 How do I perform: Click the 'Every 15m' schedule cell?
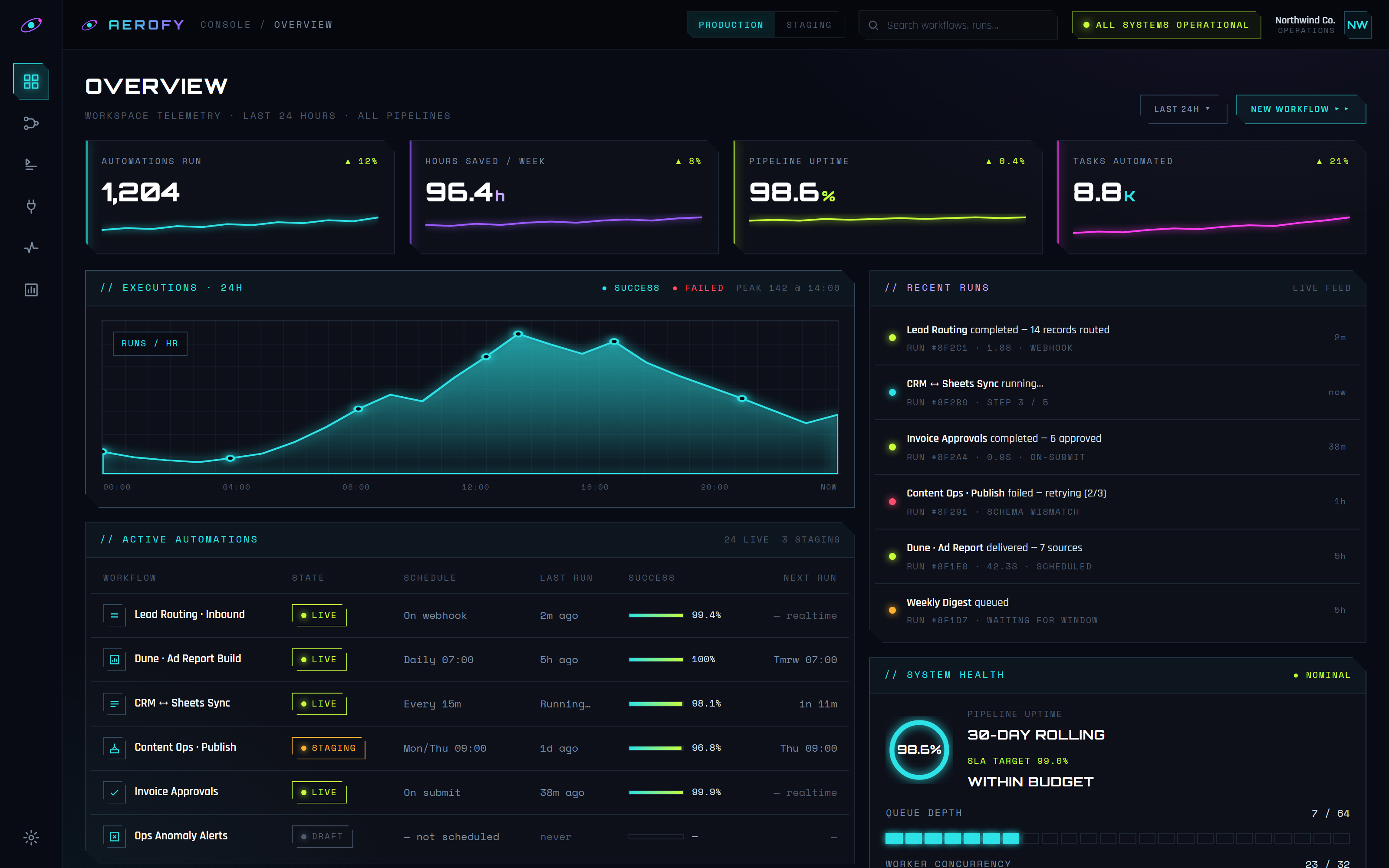tap(432, 704)
